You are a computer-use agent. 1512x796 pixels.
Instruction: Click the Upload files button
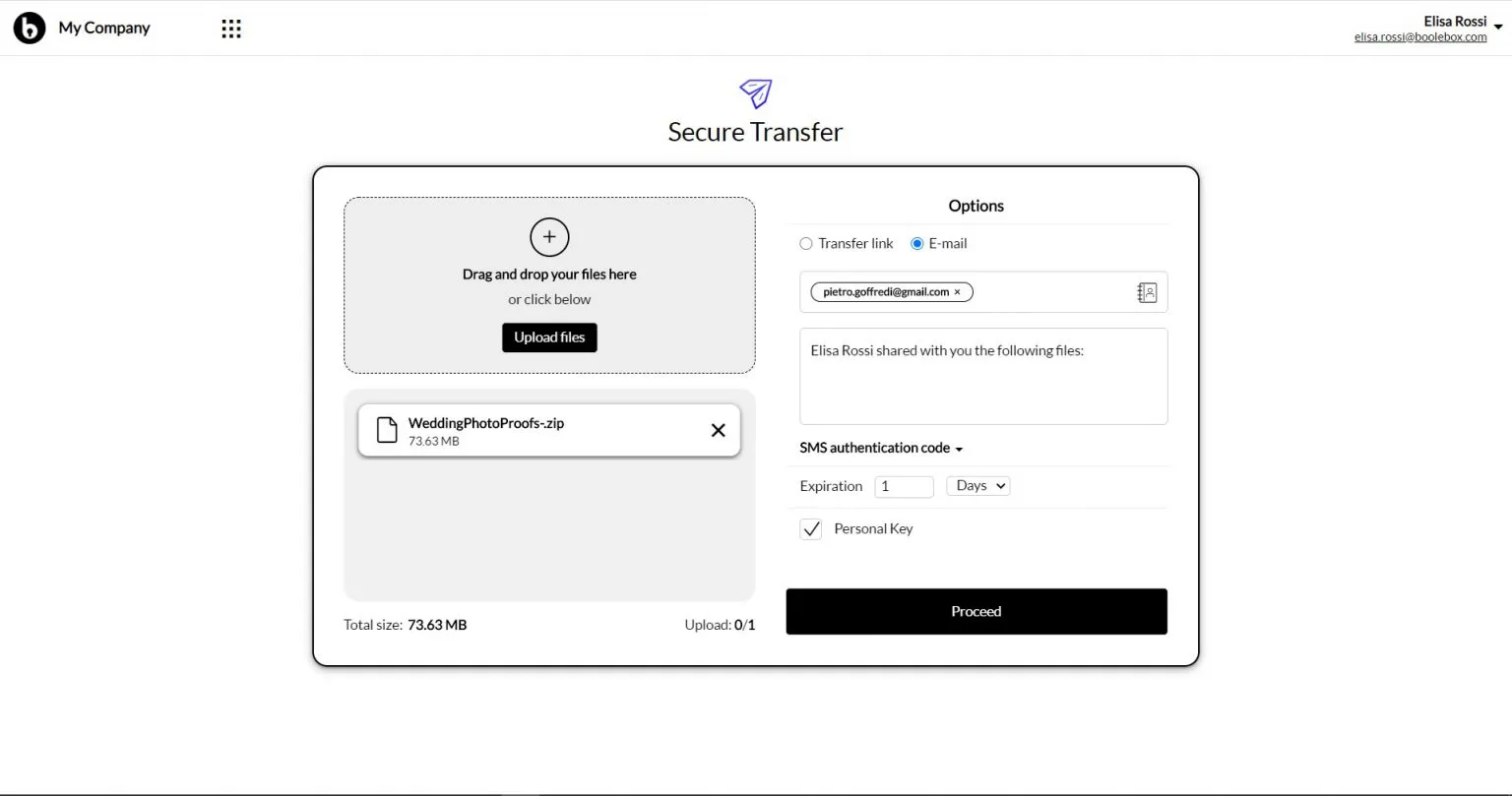549,337
